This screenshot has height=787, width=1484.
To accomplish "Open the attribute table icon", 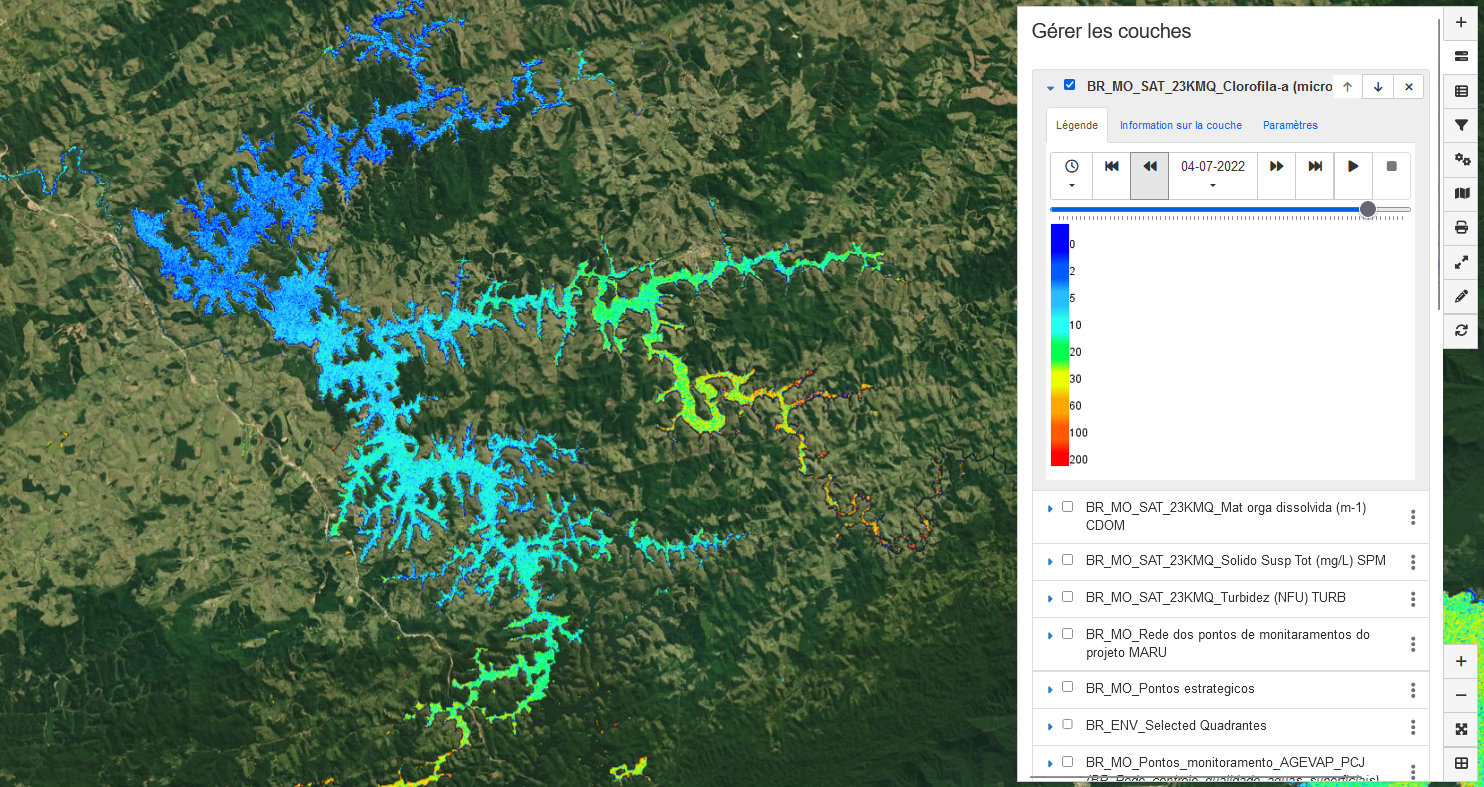I will [1461, 91].
